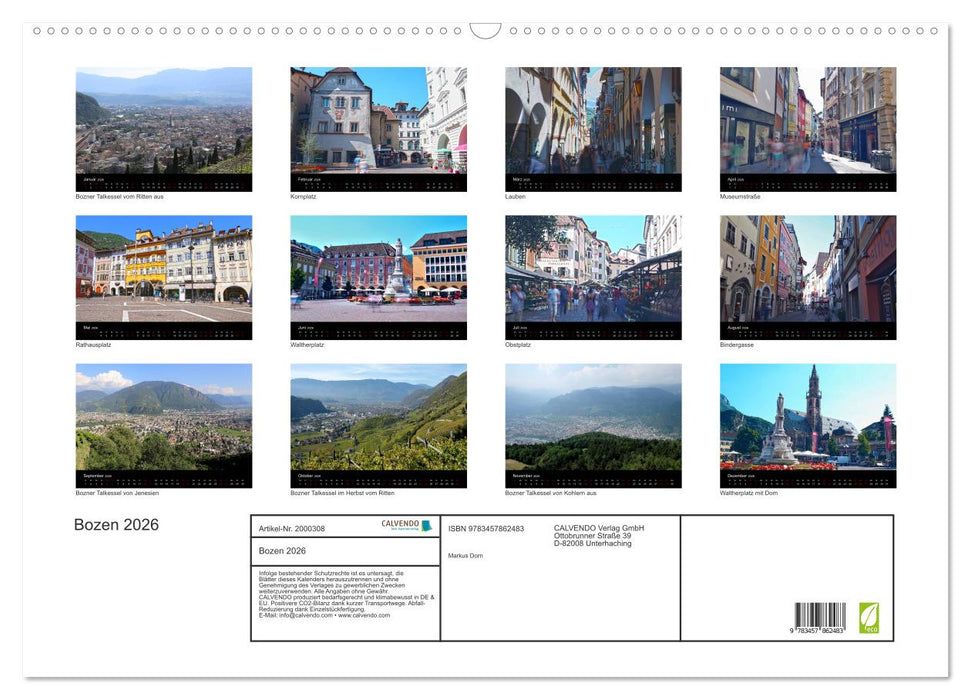Click the www.calvendo.com link
Screen dimensions: 971x700
pyautogui.click(x=364, y=616)
